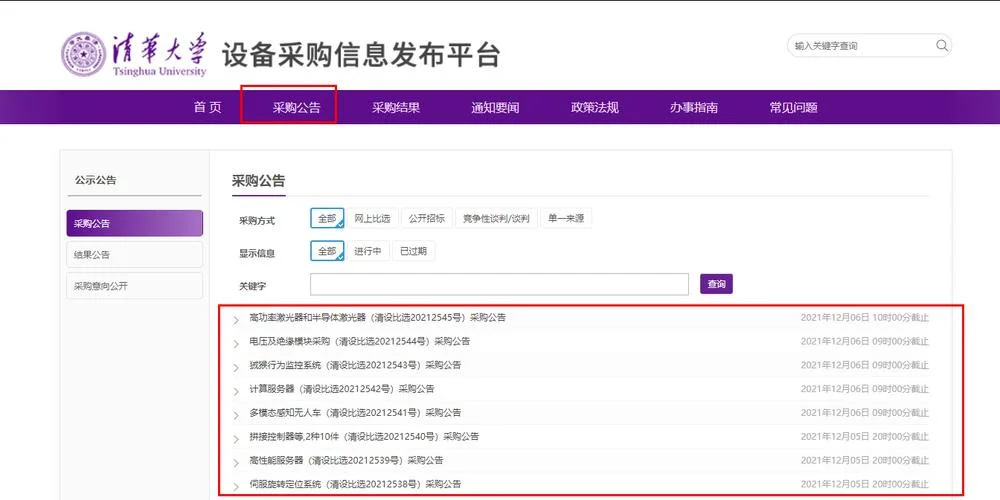The image size is (1000, 500).
Task: Expand chevron beside 计算服务器 row
Action: pyautogui.click(x=236, y=392)
